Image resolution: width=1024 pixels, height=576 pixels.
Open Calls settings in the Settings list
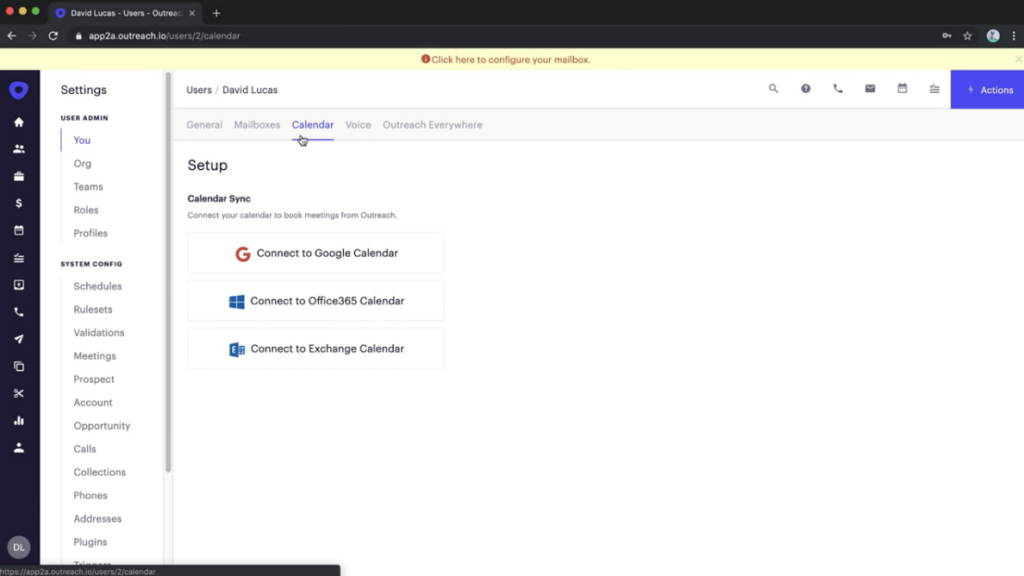(85, 449)
